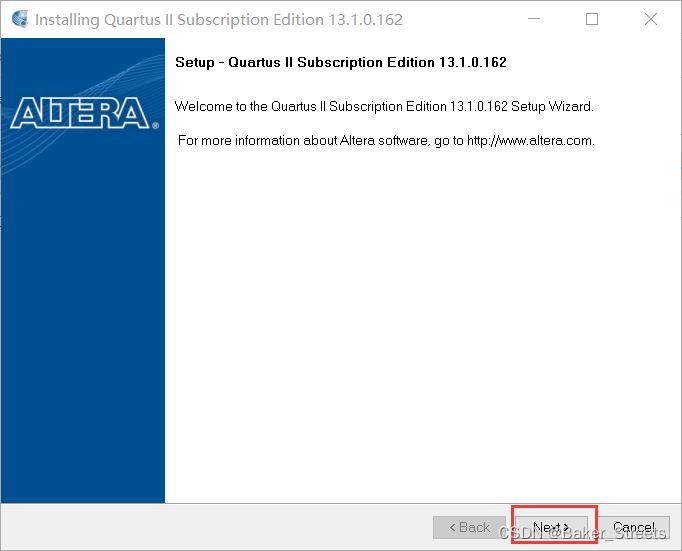
Task: Click the Altera logo in the side banner
Action: [84, 113]
